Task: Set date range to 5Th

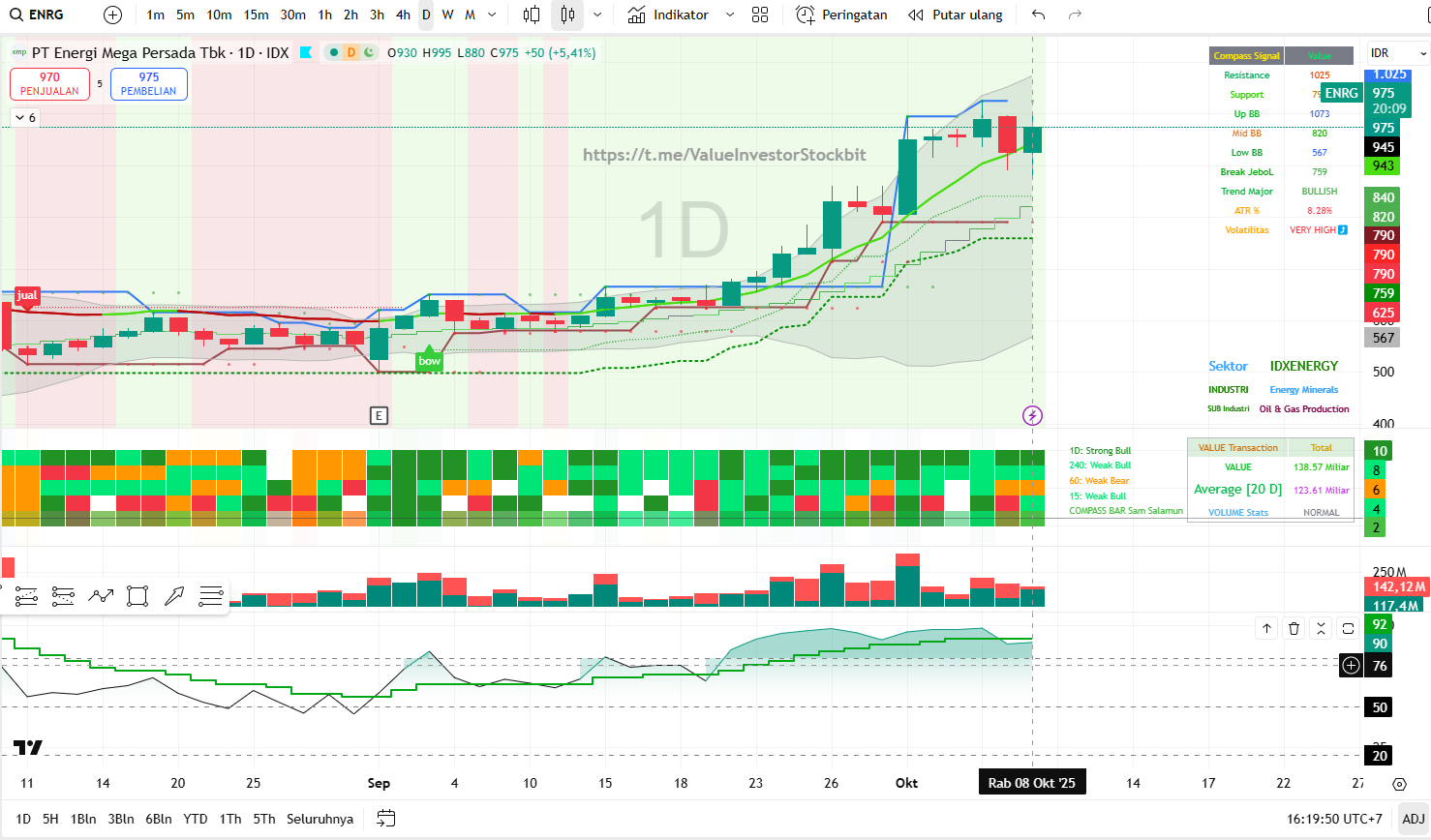Action: 264,819
